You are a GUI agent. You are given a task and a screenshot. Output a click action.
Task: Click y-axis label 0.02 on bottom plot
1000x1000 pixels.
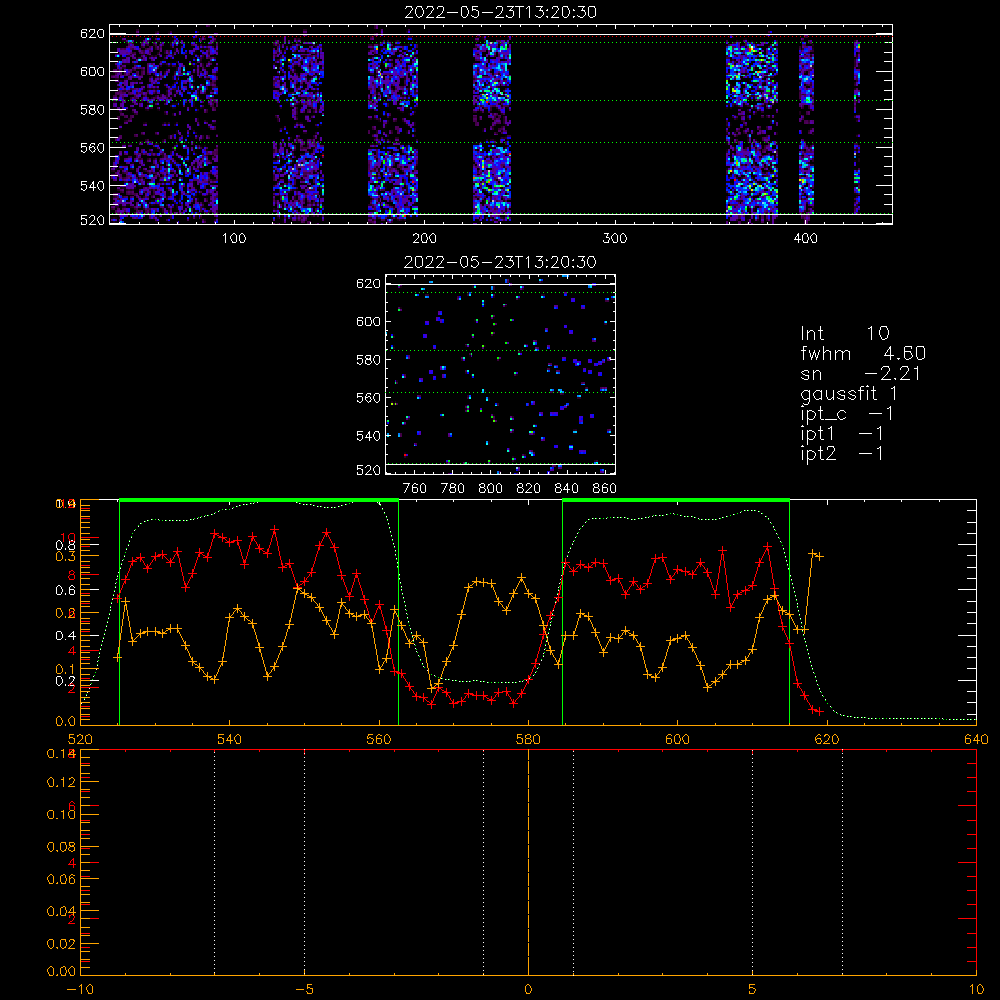pyautogui.click(x=61, y=943)
